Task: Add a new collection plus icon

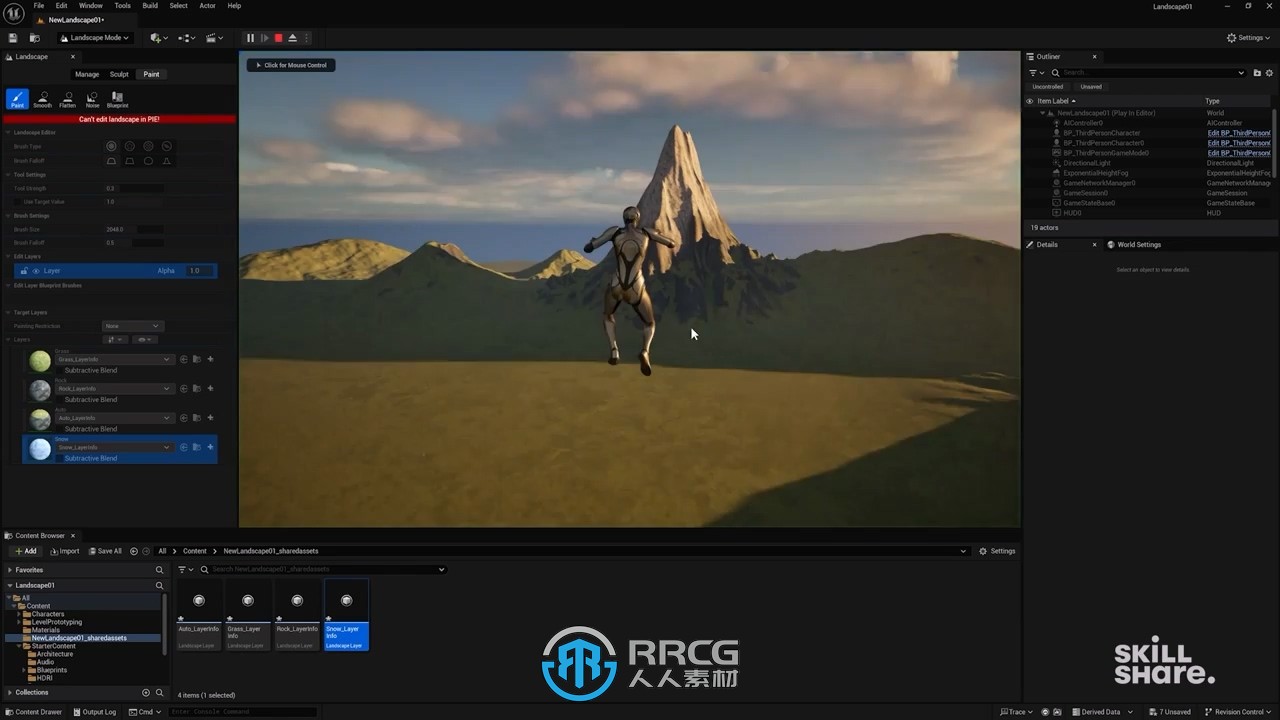Action: (x=146, y=692)
